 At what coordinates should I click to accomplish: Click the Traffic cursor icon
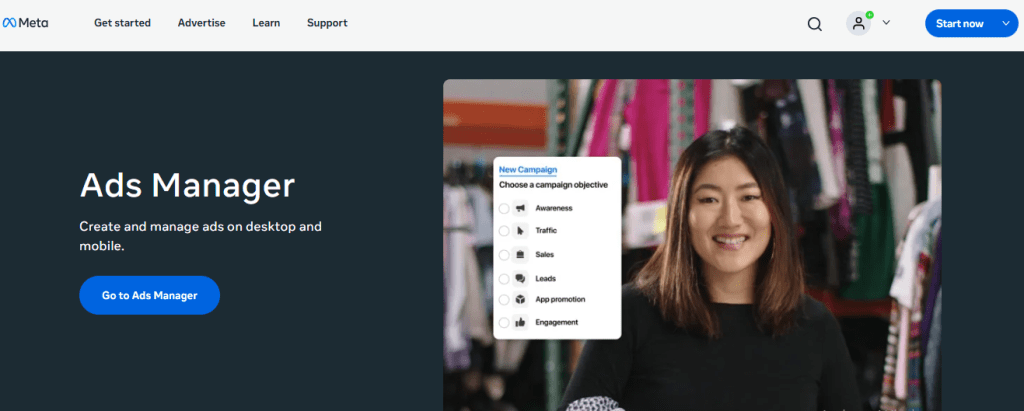(520, 231)
